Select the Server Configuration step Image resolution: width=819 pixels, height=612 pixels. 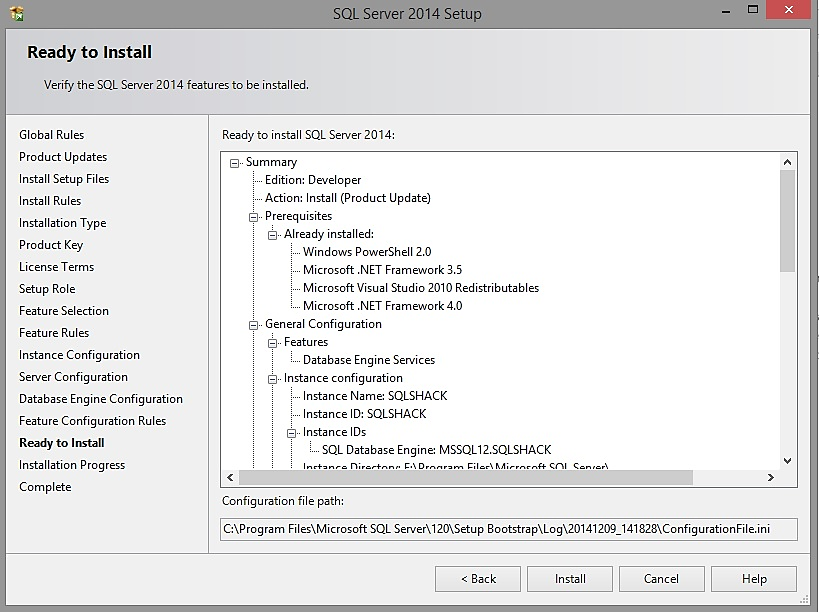tap(73, 376)
